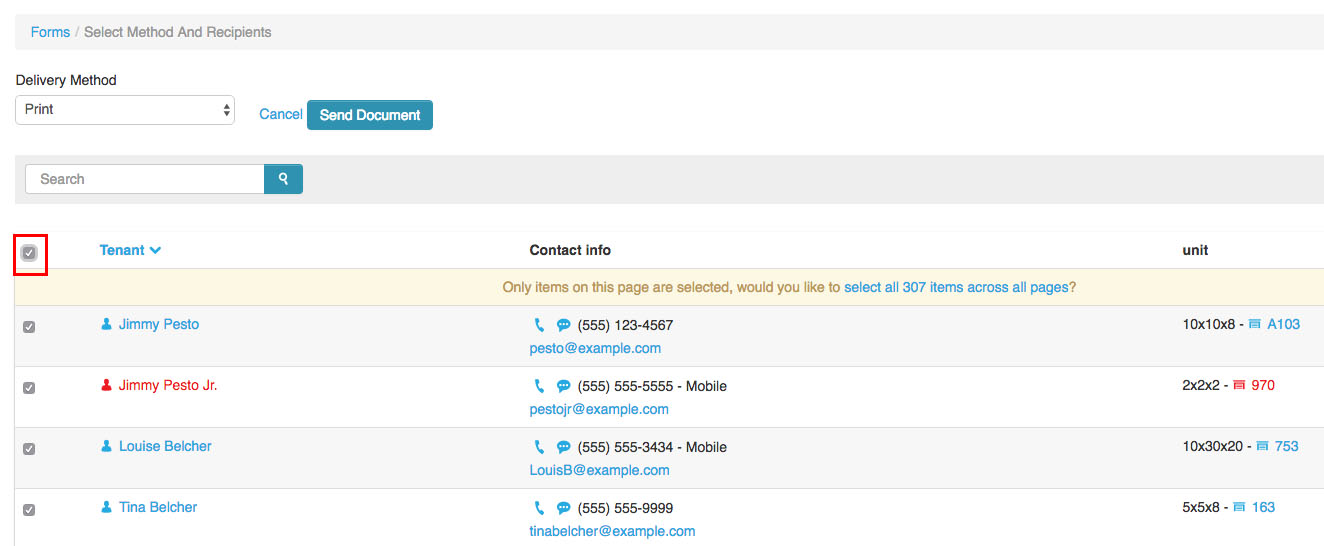Click chat bubble icon for Jimmy Pesto Jr.
1324x546 pixels.
[563, 386]
